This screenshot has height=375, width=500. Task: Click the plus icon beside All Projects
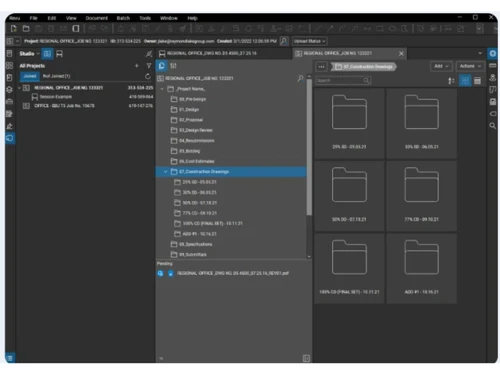pos(137,66)
